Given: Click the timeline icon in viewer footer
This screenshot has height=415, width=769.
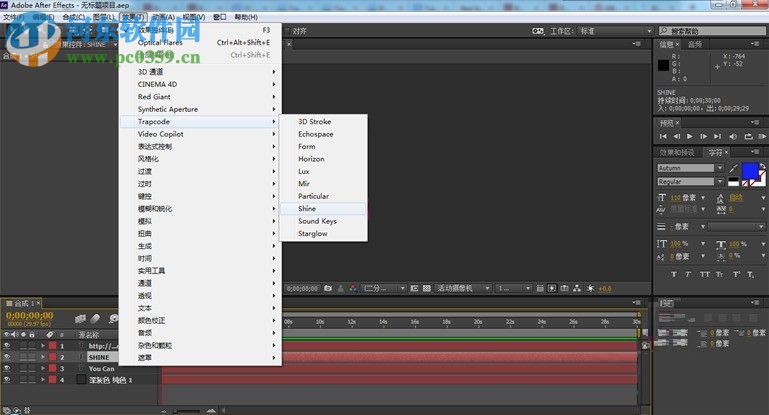Looking at the screenshot, I should click(564, 288).
